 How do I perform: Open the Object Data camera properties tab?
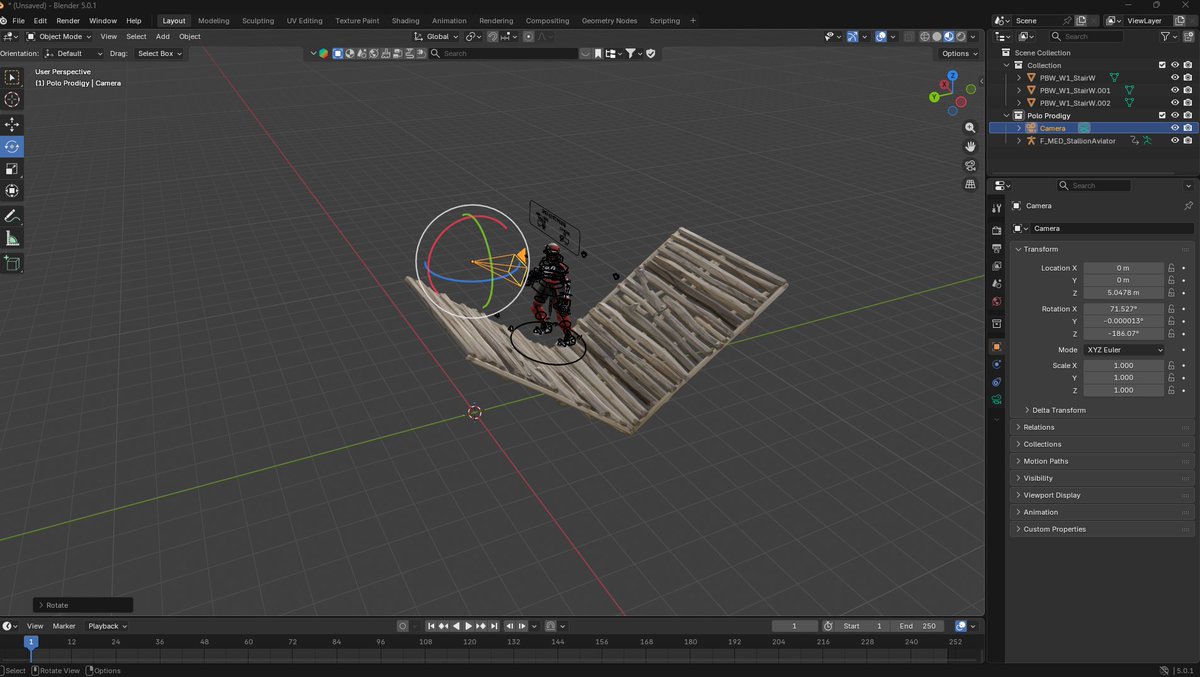(x=996, y=400)
